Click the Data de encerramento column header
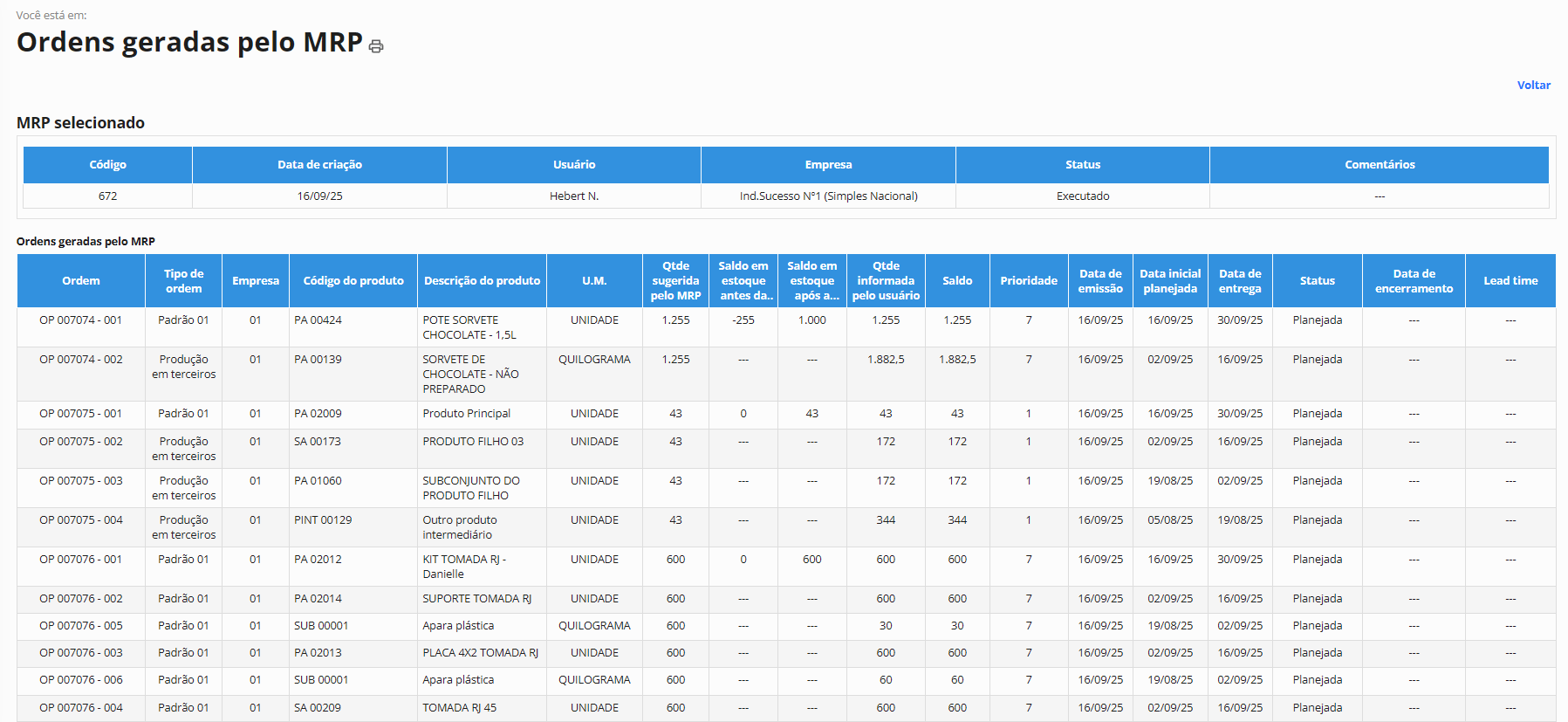The image size is (1568, 722). pos(1413,281)
